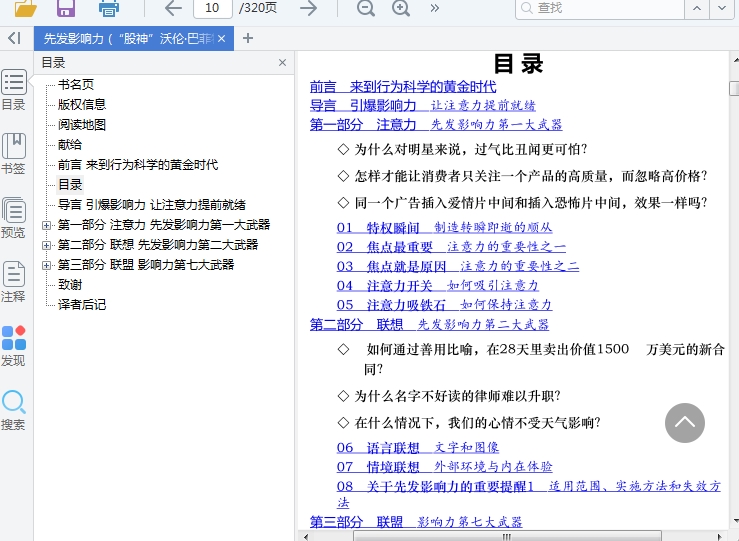Image resolution: width=739 pixels, height=541 pixels.
Task: Open a new tab with plus button
Action: click(248, 38)
